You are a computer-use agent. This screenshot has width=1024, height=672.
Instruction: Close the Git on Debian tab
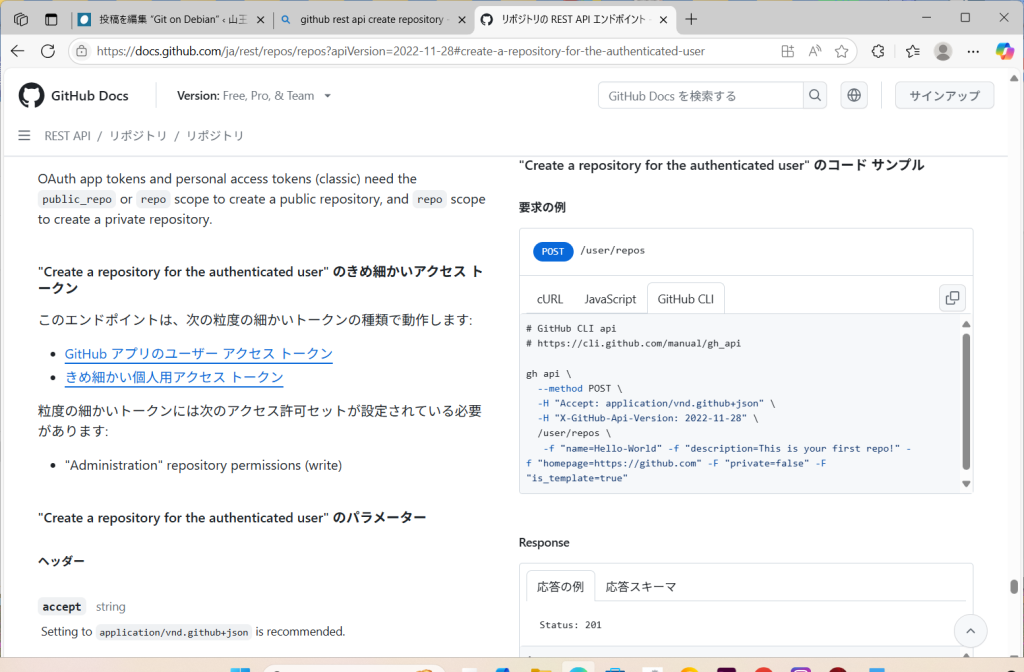pos(261,20)
